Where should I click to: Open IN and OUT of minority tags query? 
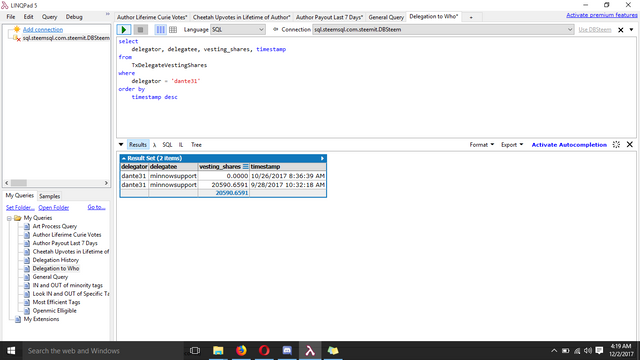[68, 285]
